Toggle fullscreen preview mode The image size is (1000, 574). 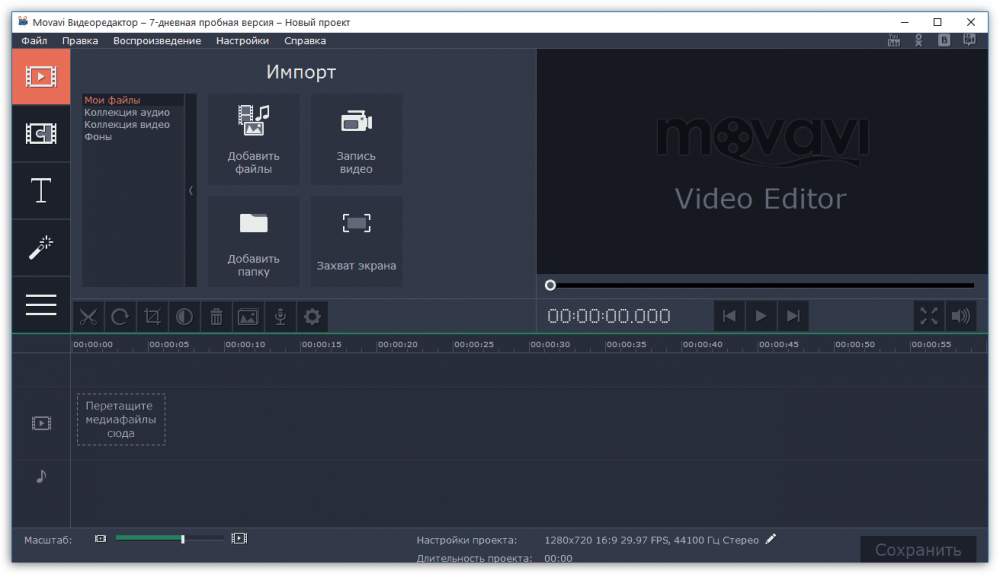pos(929,316)
